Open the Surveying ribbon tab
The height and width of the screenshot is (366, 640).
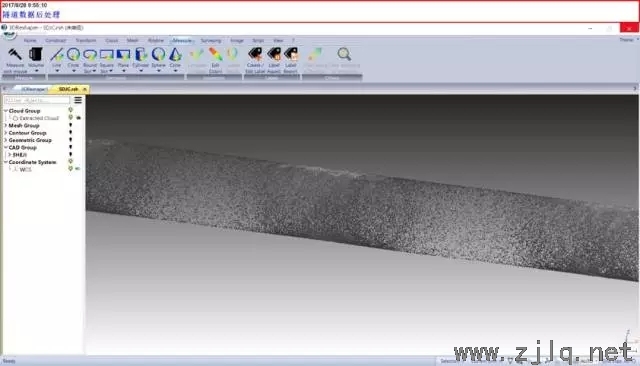211,40
